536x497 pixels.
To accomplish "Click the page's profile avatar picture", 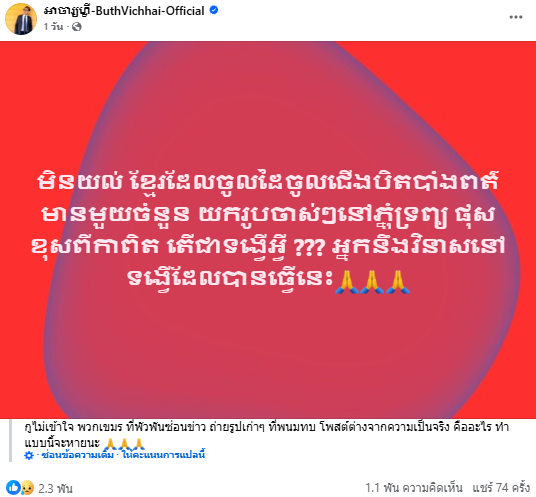I will pyautogui.click(x=21, y=19).
